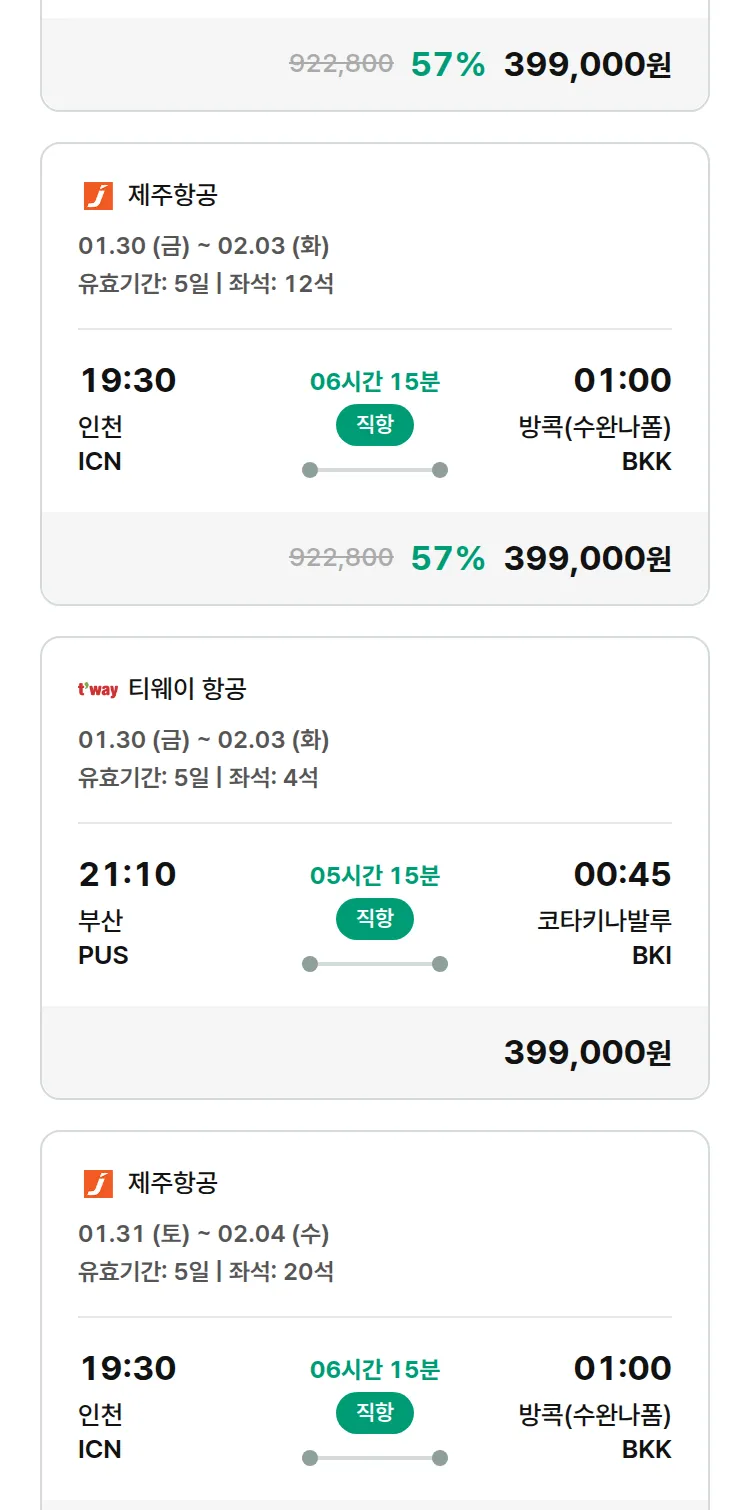Select the 부산 PUS departure airport
Image resolution: width=750 pixels, height=1510 pixels.
pyautogui.click(x=103, y=938)
